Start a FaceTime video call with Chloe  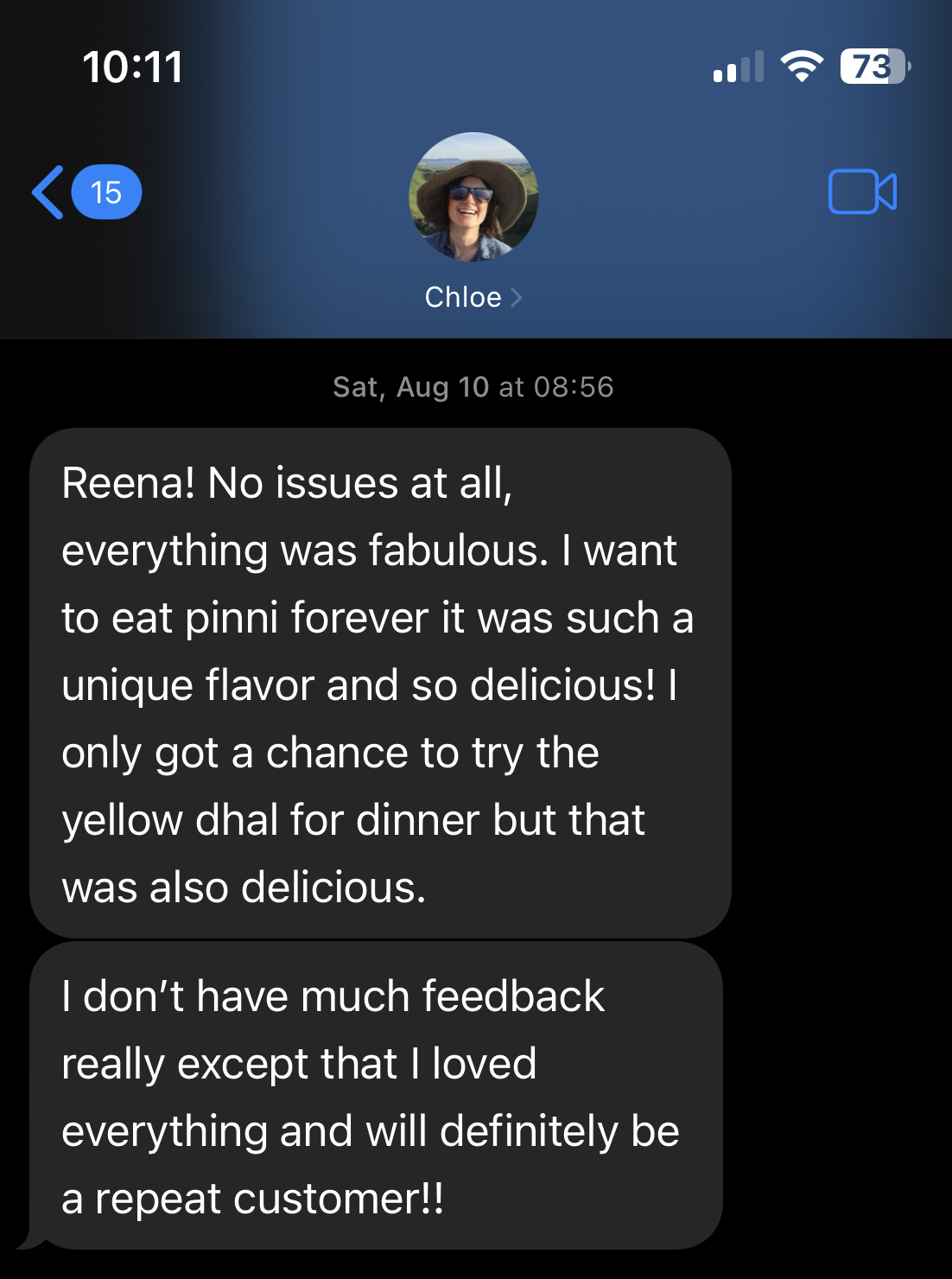click(861, 192)
